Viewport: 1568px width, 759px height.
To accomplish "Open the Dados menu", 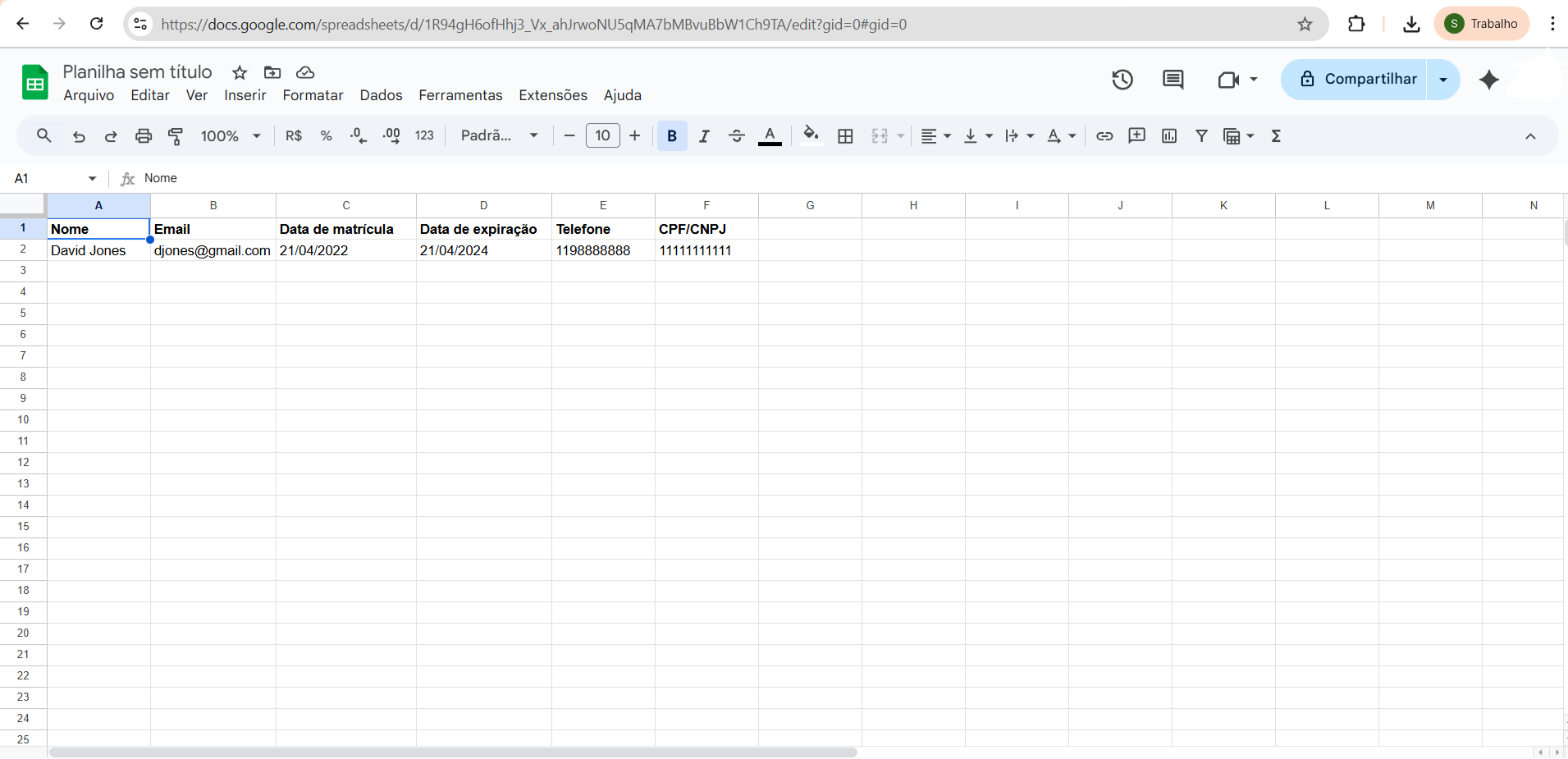I will pos(381,95).
